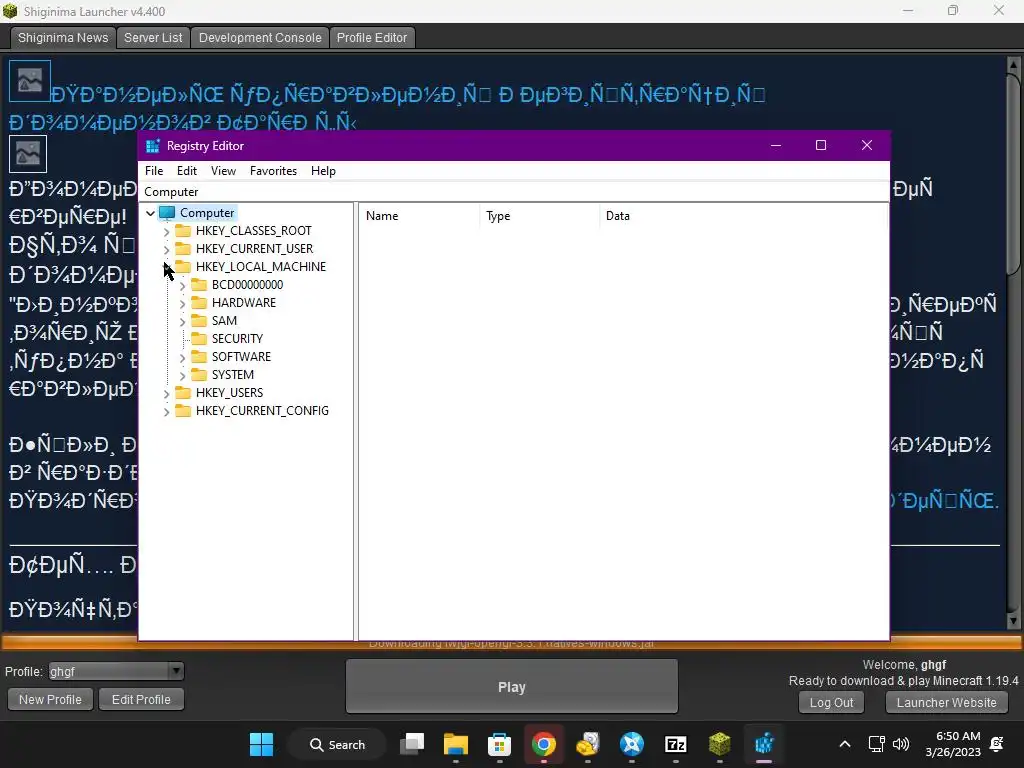Click launcher news scrollbar up arrow

pos(1014,64)
